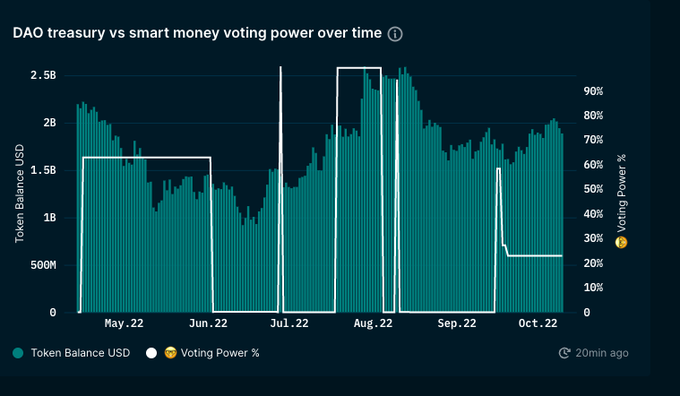This screenshot has height=396, width=680.
Task: Click the Sep.22 x-axis label
Action: [x=457, y=324]
